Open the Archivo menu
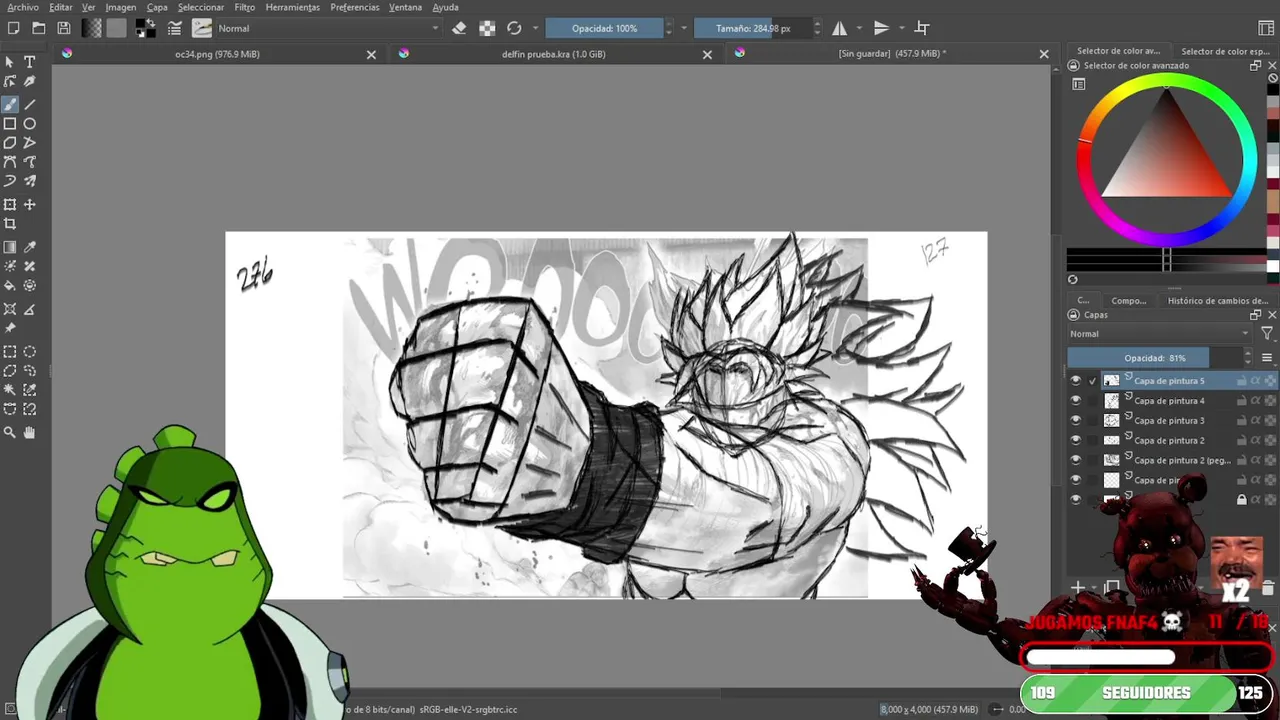 tap(23, 7)
